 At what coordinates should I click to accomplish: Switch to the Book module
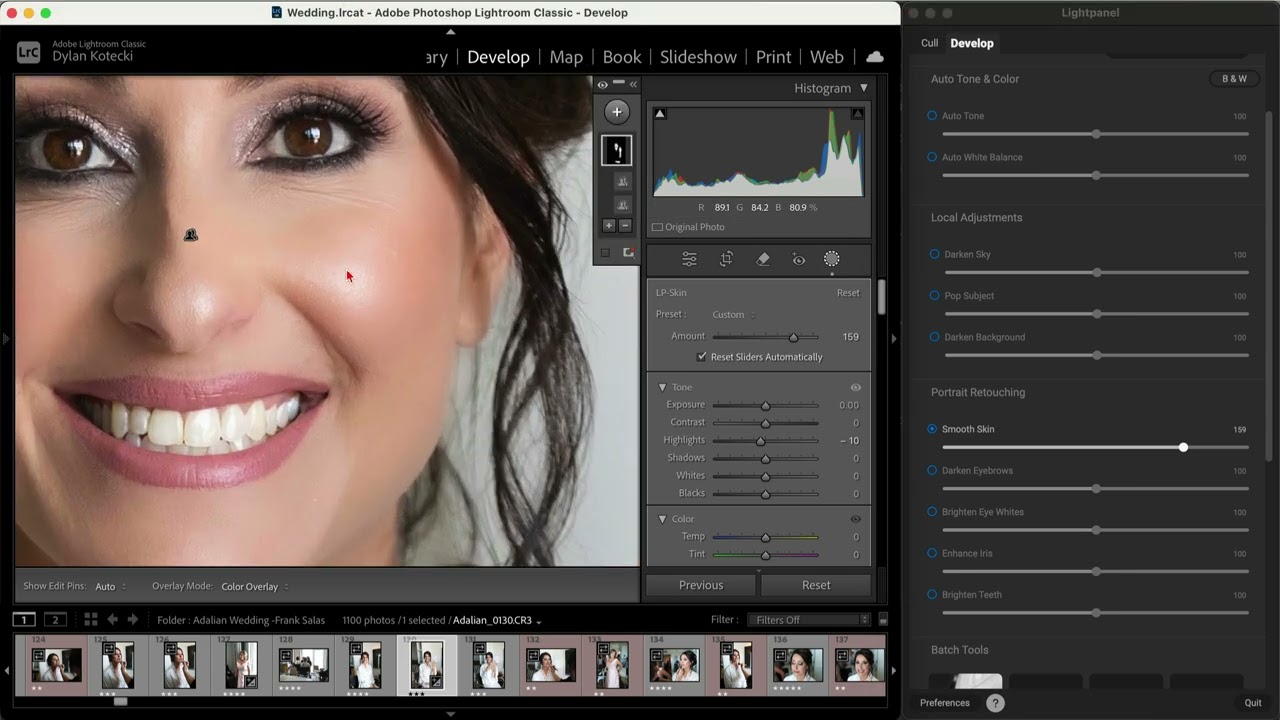tap(622, 57)
